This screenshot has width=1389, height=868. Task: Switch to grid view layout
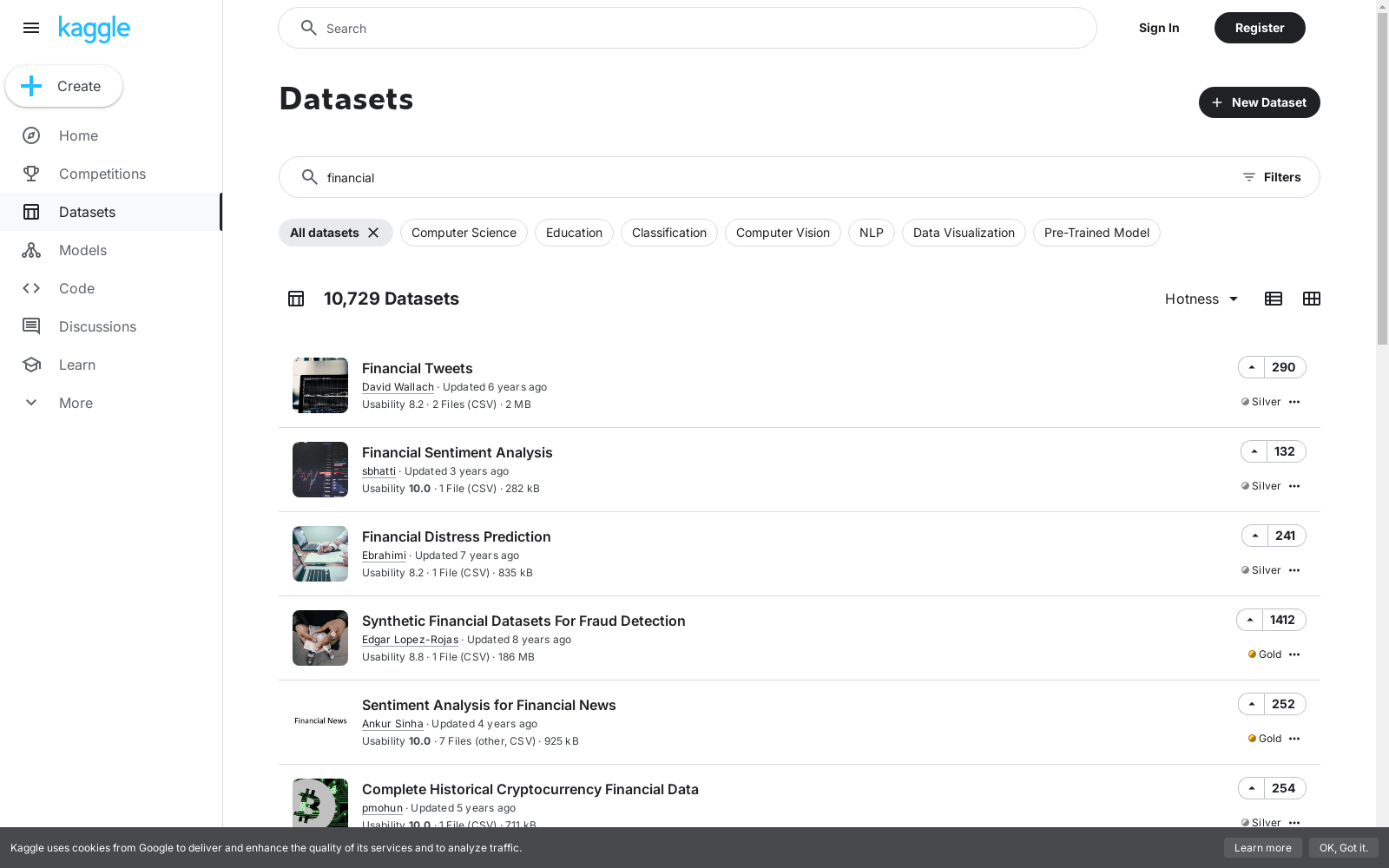[1312, 299]
